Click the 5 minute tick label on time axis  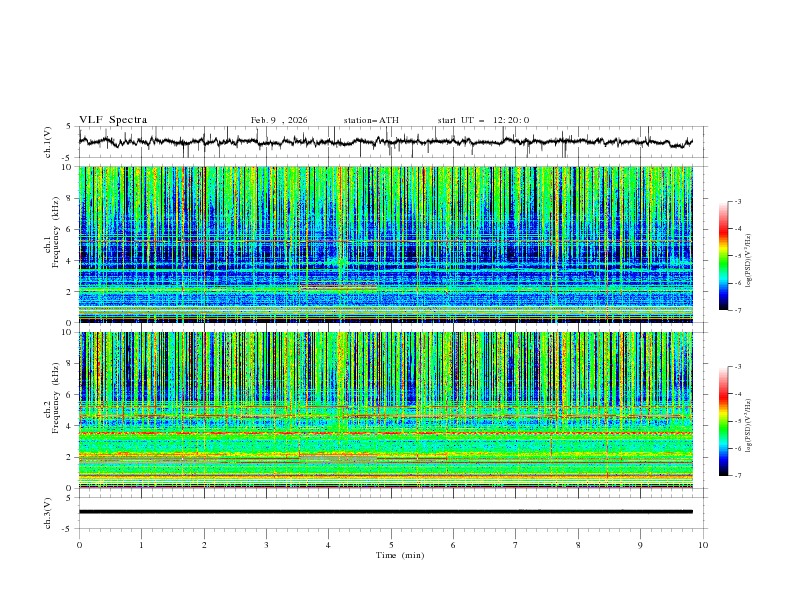pyautogui.click(x=391, y=545)
